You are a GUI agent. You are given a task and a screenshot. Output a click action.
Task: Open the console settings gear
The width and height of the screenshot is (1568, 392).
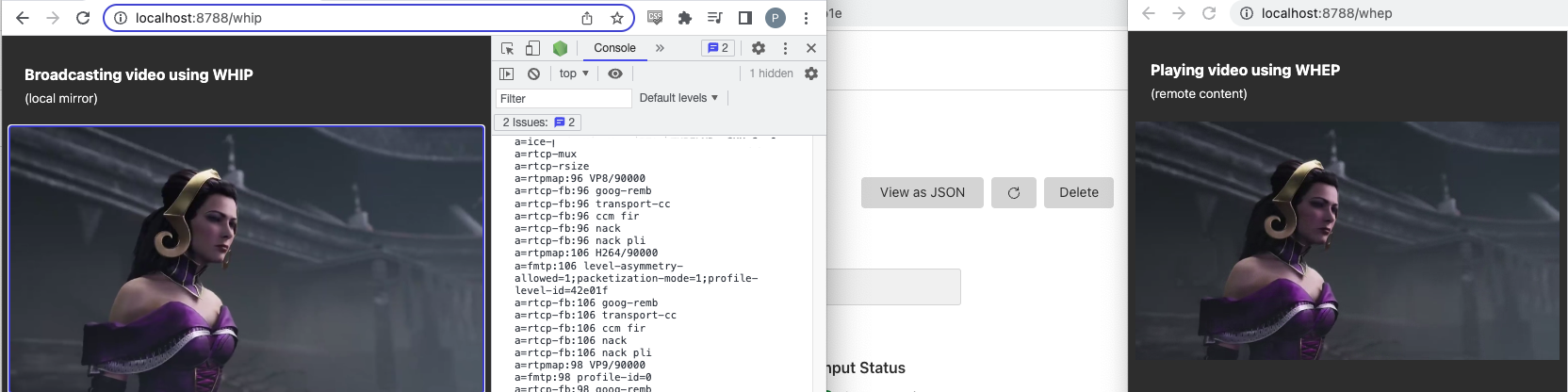(x=811, y=73)
